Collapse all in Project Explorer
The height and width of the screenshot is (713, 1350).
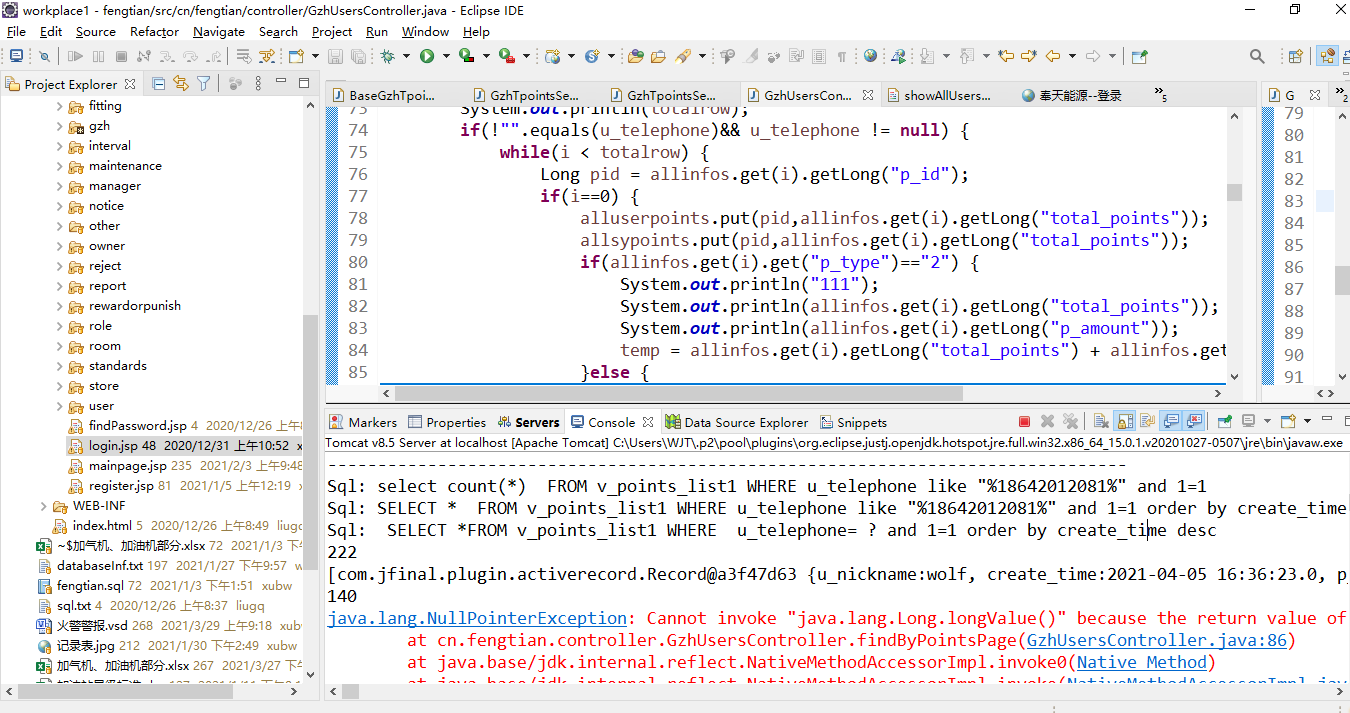tap(158, 84)
